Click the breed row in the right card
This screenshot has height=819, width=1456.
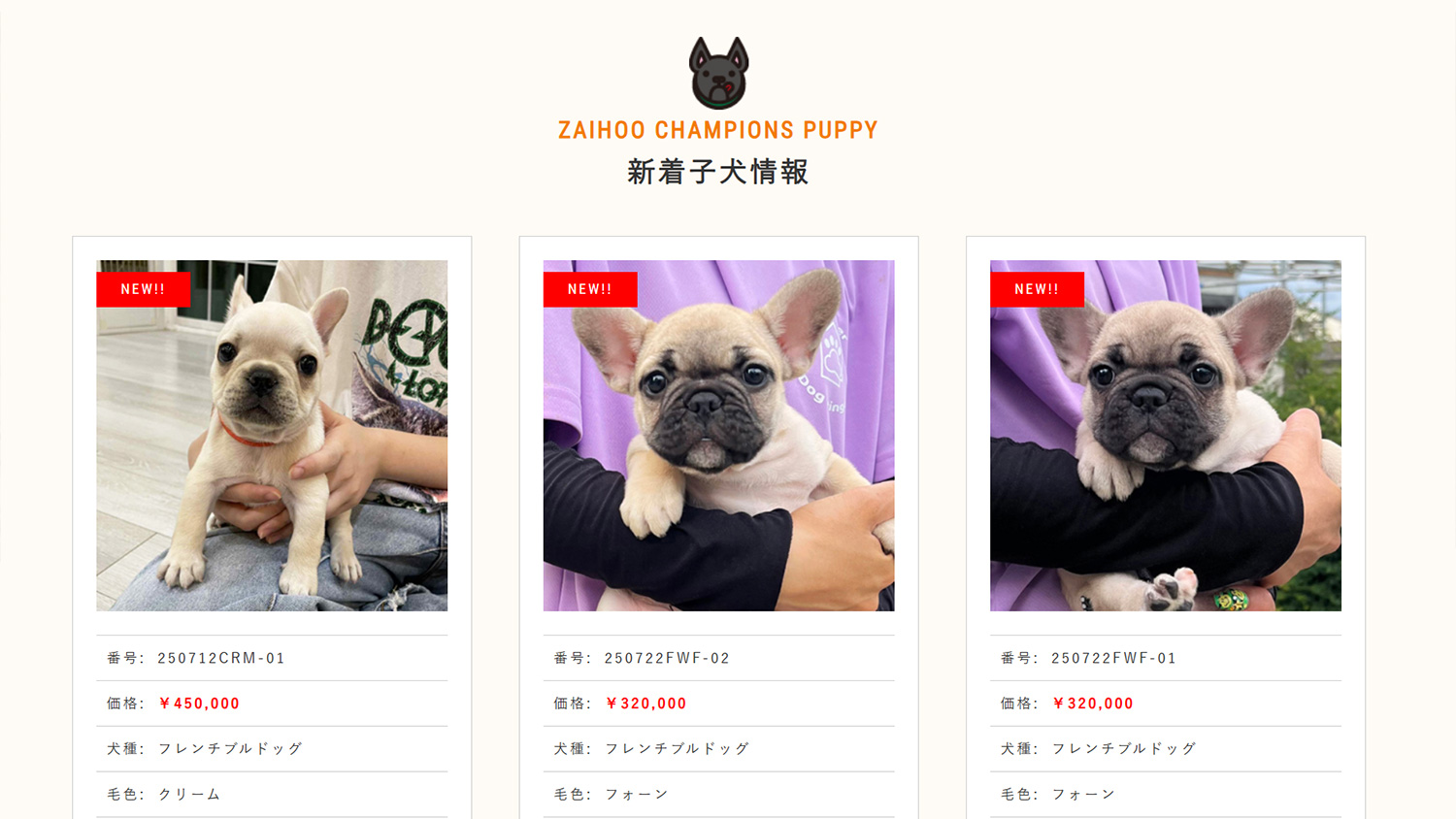coord(1166,749)
